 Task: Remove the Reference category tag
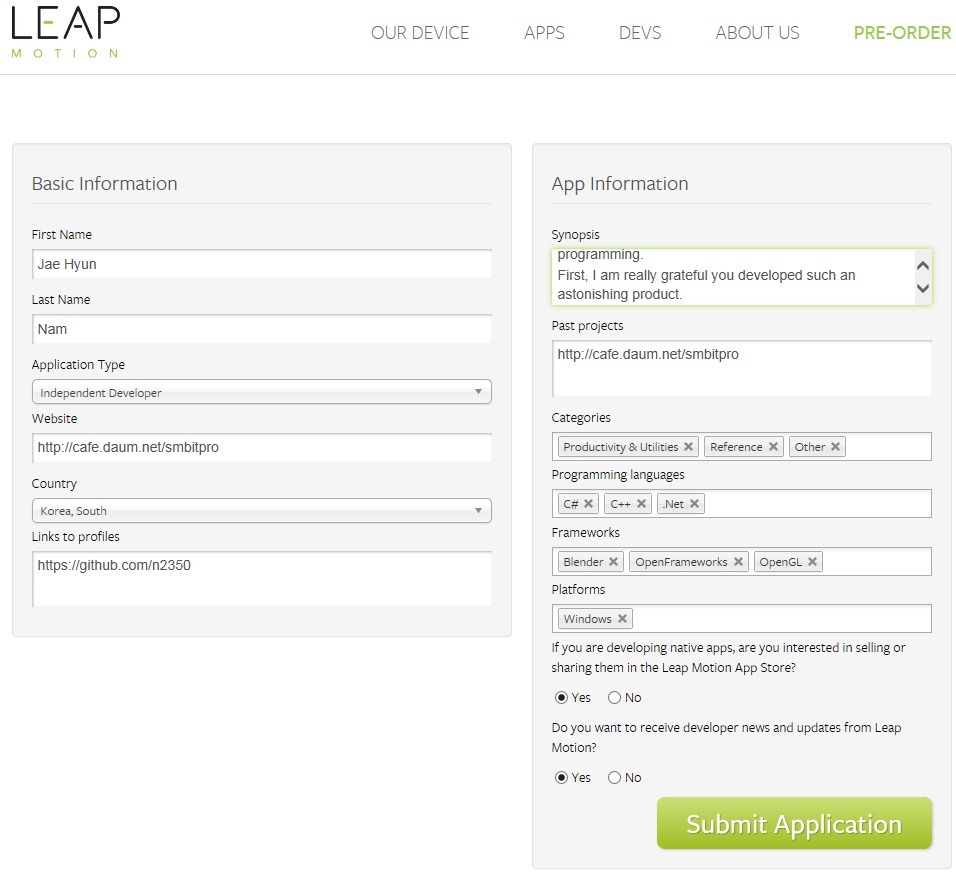coord(773,447)
